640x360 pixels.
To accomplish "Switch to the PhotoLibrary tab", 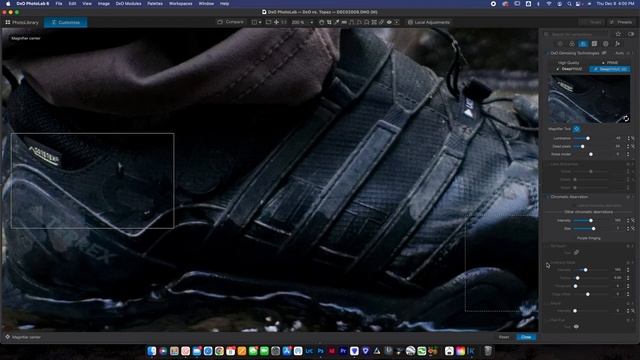I will click(22, 22).
